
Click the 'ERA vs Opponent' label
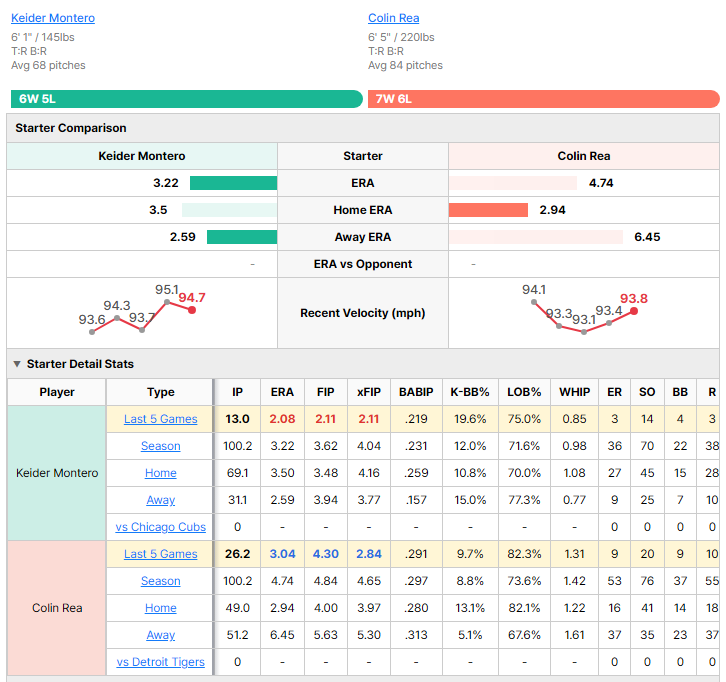(363, 264)
